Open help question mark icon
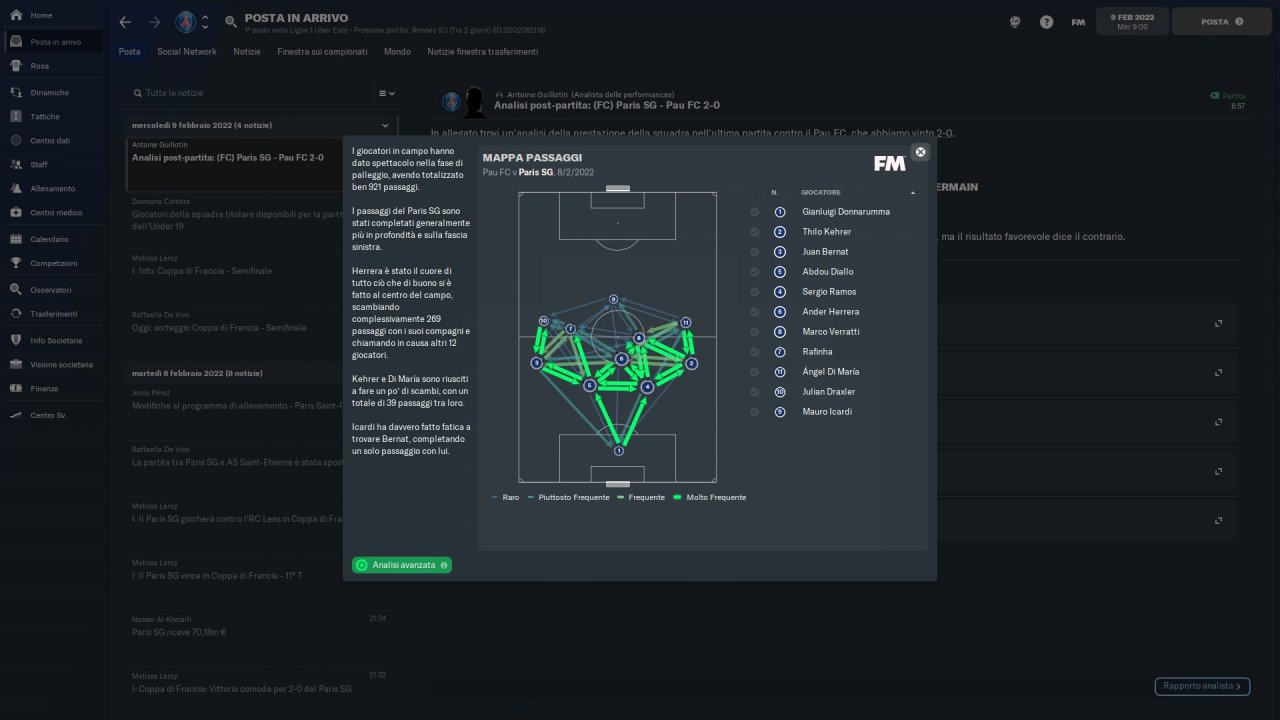The width and height of the screenshot is (1280, 720). pos(1046,22)
